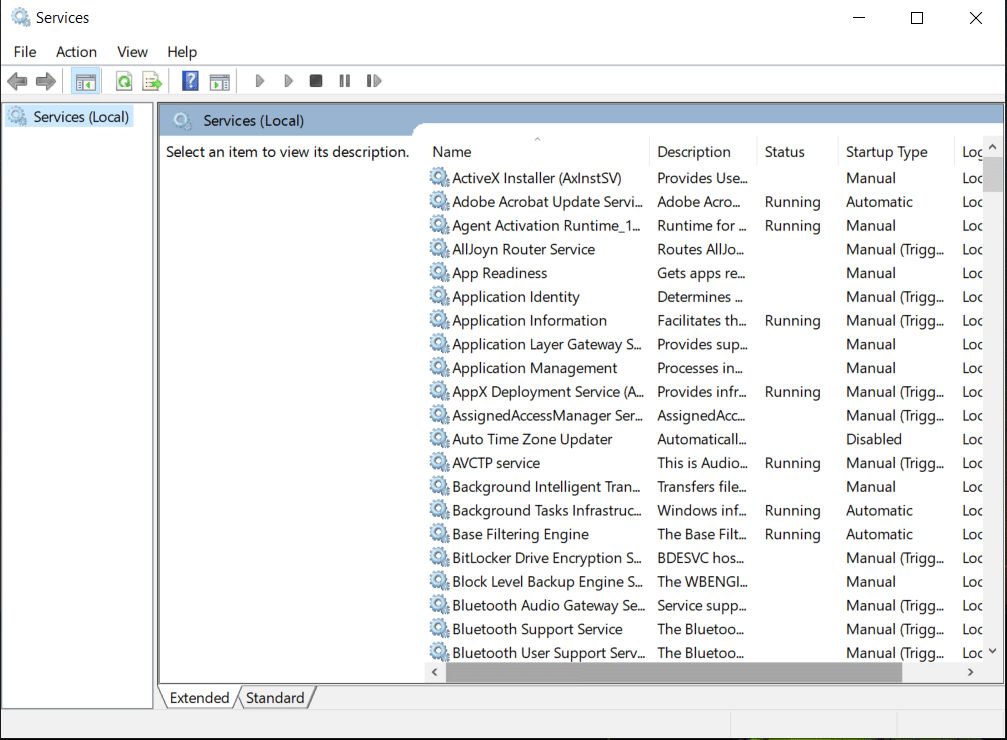Click the second Start Service play icon
The image size is (1007, 740).
pos(288,81)
